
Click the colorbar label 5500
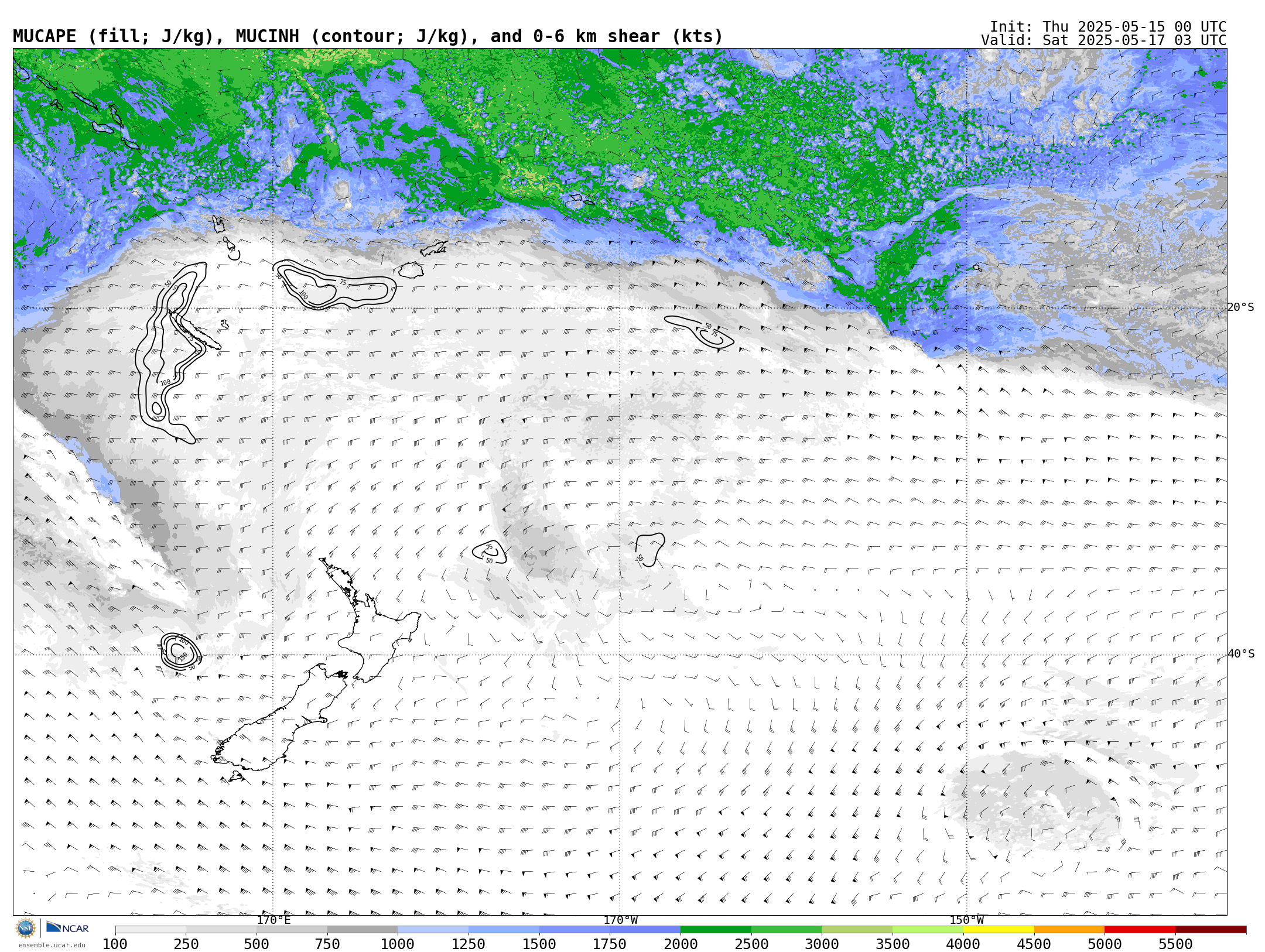click(1175, 944)
